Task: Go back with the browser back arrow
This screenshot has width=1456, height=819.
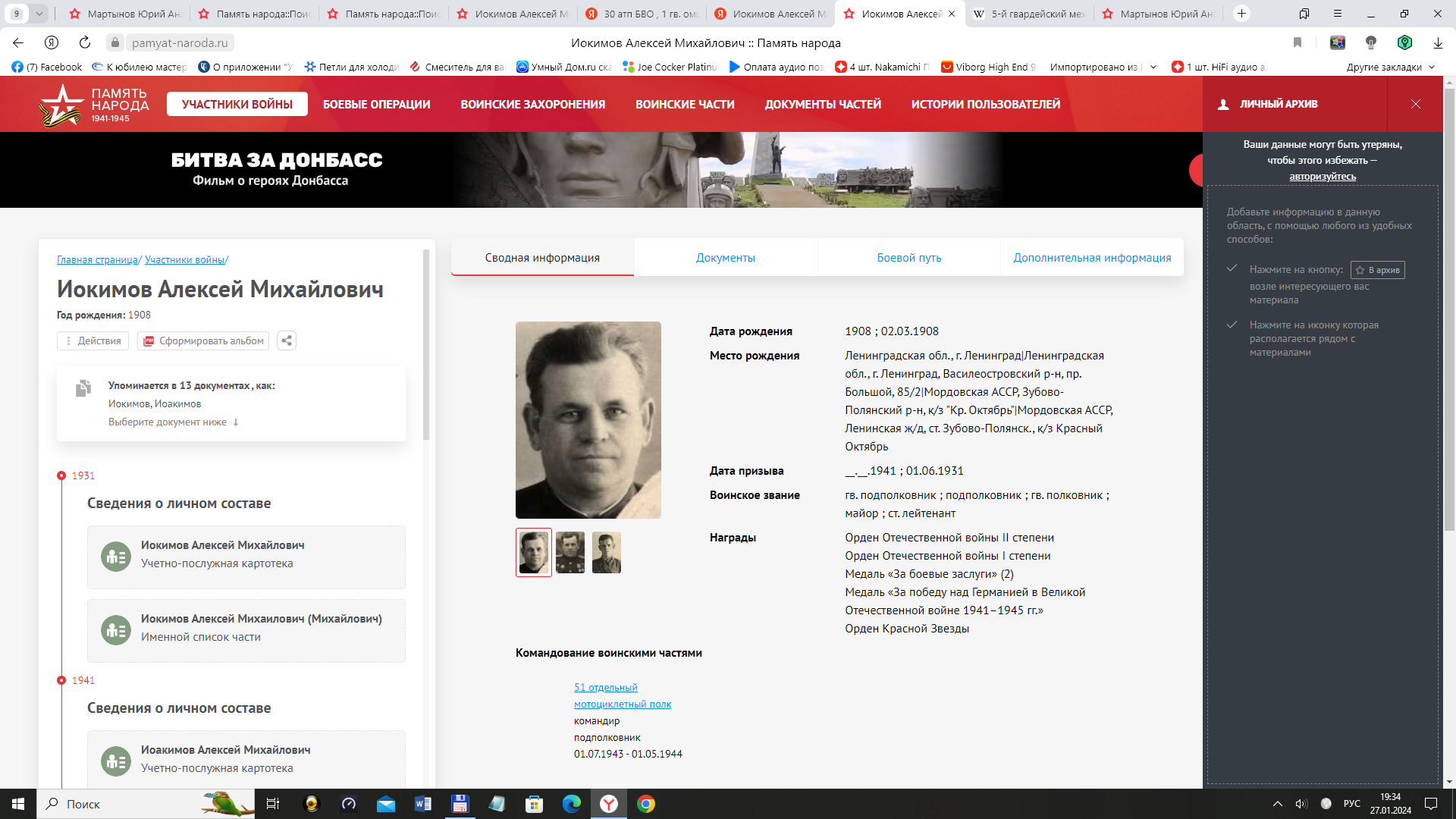Action: point(18,42)
